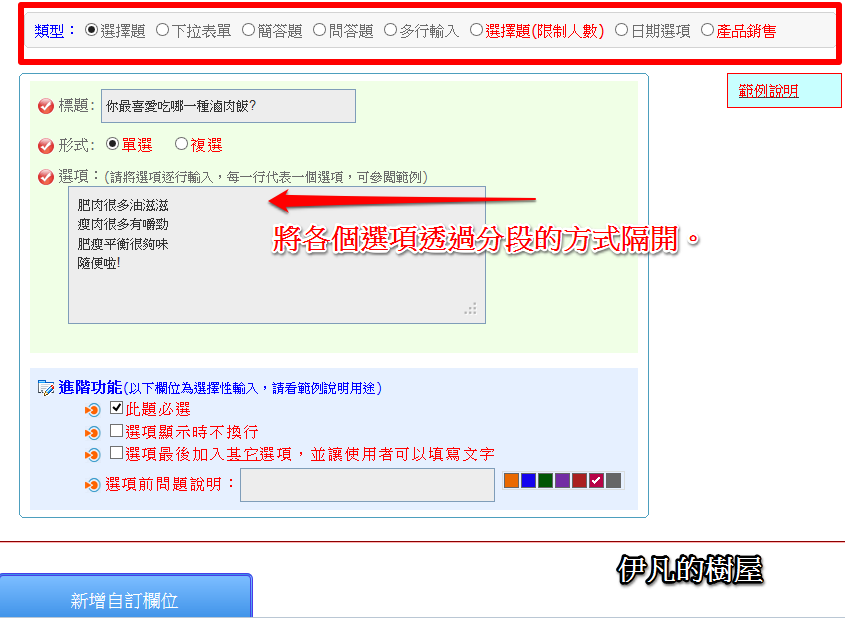Pick the purple color swatch
The image size is (845, 618).
563,481
